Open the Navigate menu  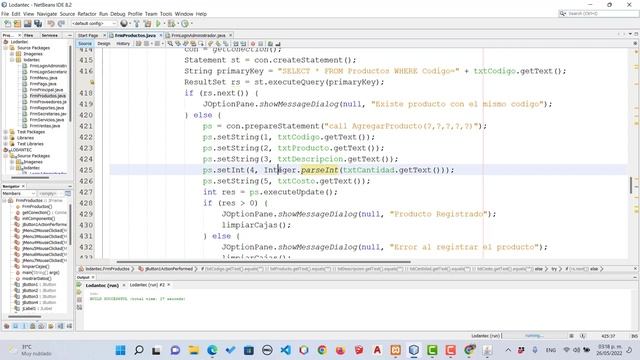point(47,14)
